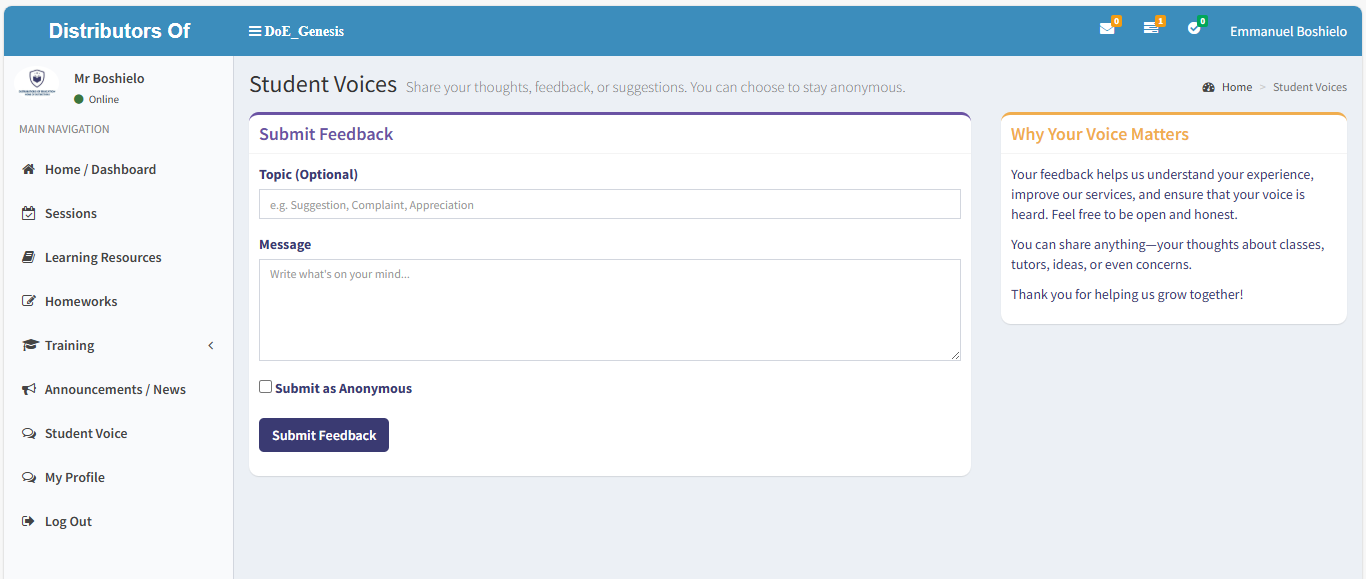The width and height of the screenshot is (1366, 579).
Task: Click into the Message text area
Action: click(x=609, y=310)
